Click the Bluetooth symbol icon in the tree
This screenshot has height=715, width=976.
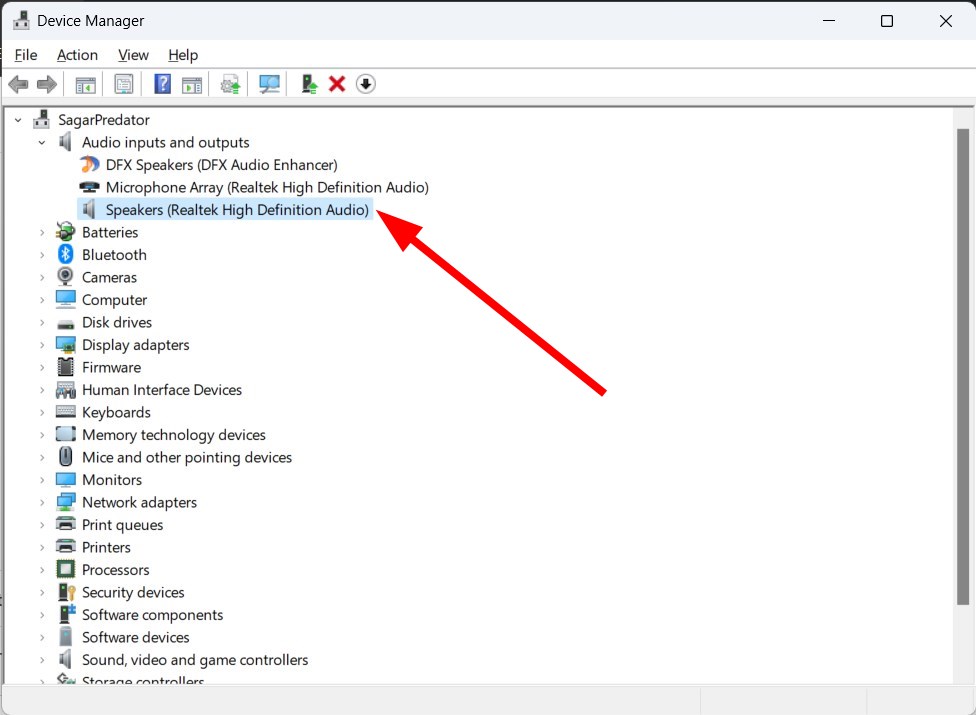65,254
